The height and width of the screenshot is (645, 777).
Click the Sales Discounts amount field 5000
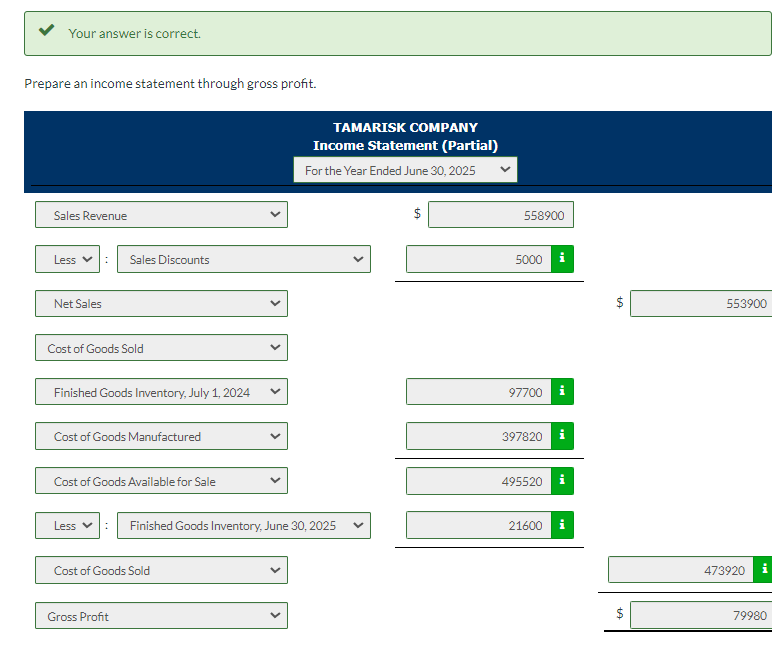(x=479, y=259)
